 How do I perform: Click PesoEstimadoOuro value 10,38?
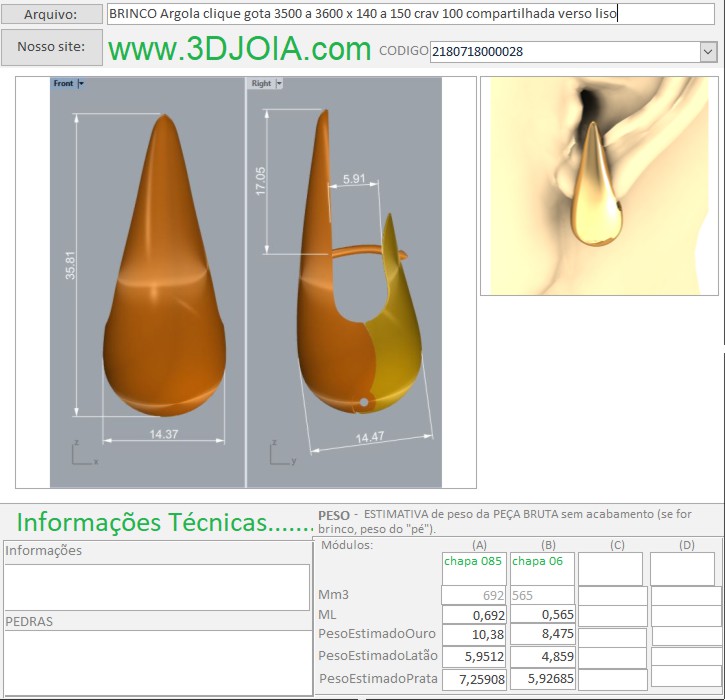[474, 635]
